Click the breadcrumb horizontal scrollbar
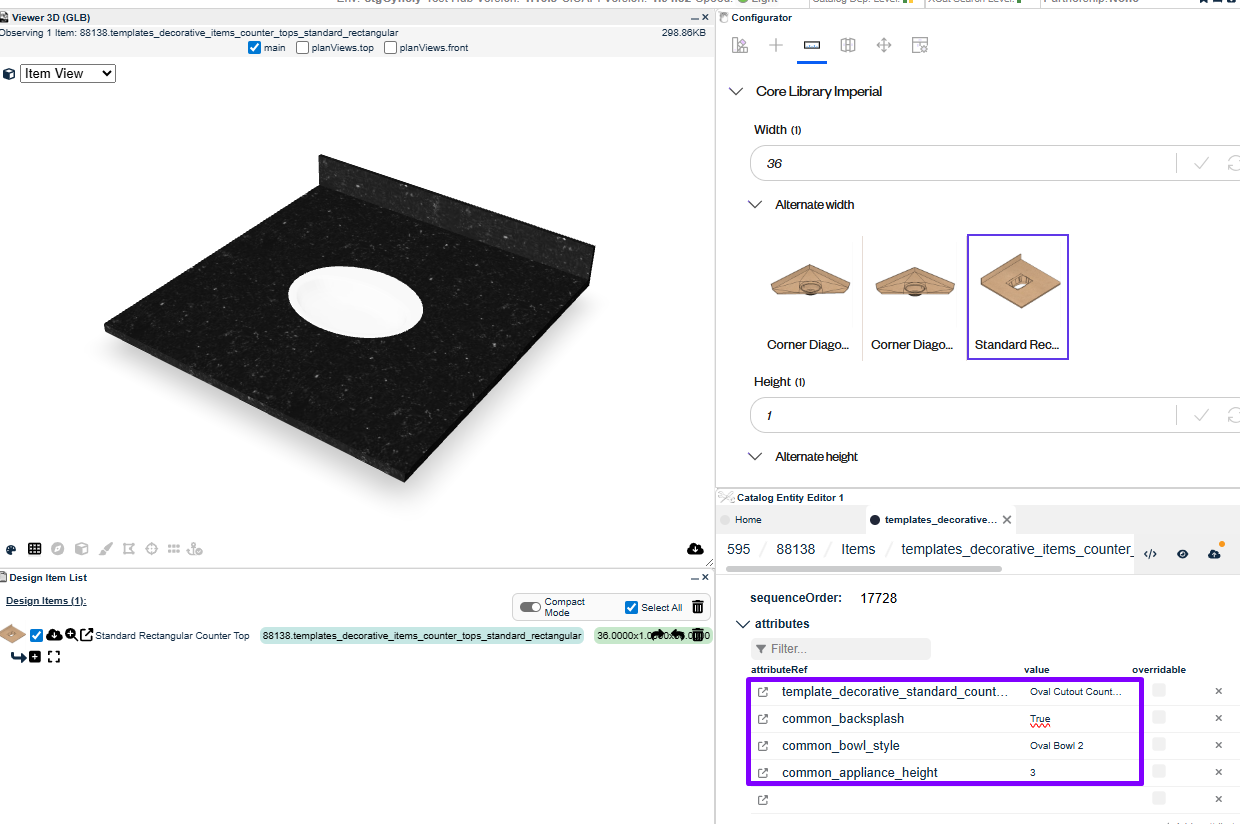1240x824 pixels. (864, 569)
